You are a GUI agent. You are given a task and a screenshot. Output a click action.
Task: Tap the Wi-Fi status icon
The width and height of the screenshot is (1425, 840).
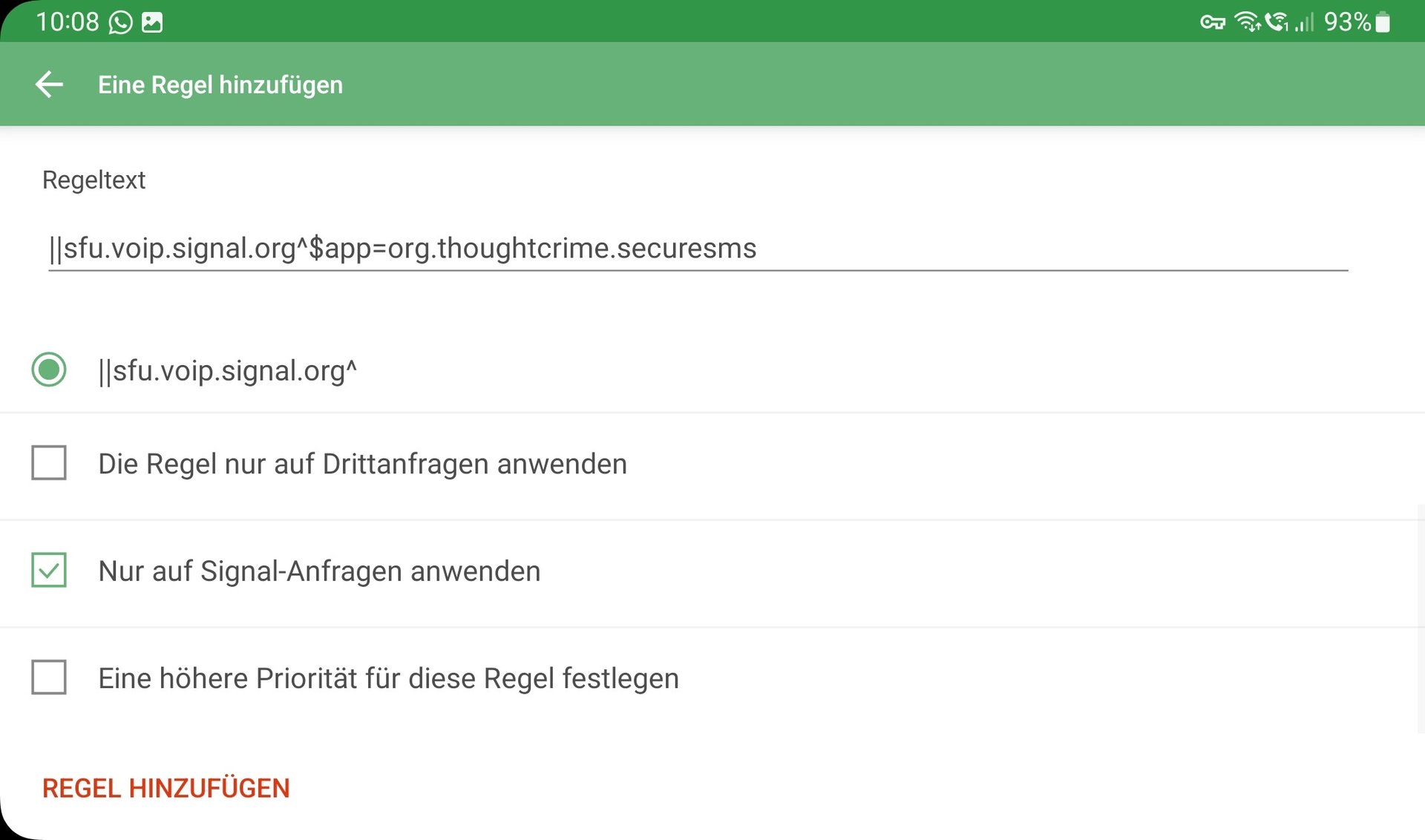[1247, 22]
